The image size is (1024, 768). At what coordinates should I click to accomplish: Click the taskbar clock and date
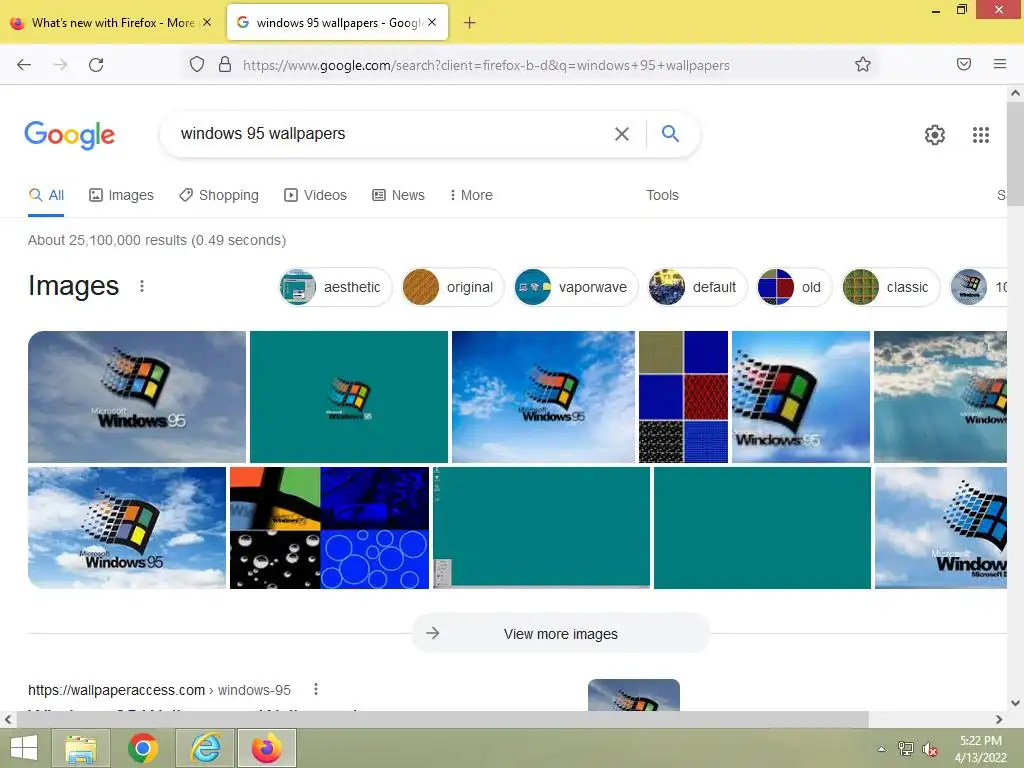[x=980, y=749]
